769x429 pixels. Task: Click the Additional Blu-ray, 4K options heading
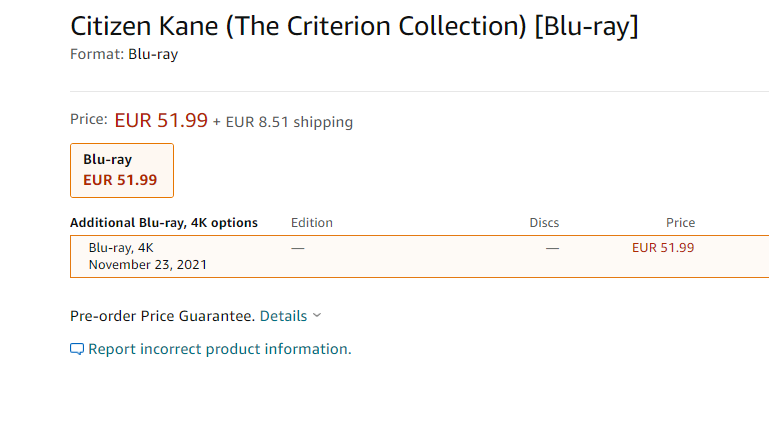(164, 223)
